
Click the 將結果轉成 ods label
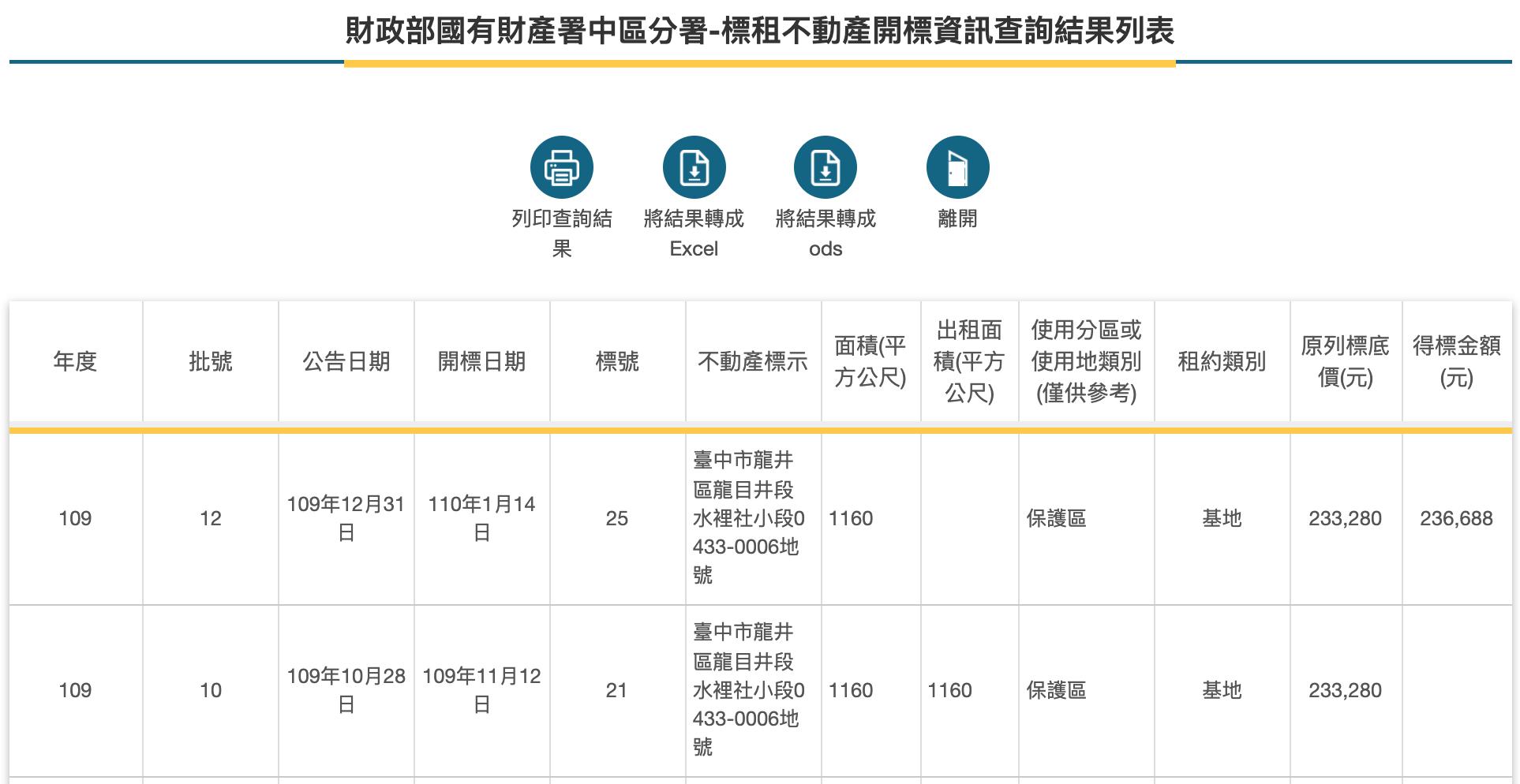(826, 233)
